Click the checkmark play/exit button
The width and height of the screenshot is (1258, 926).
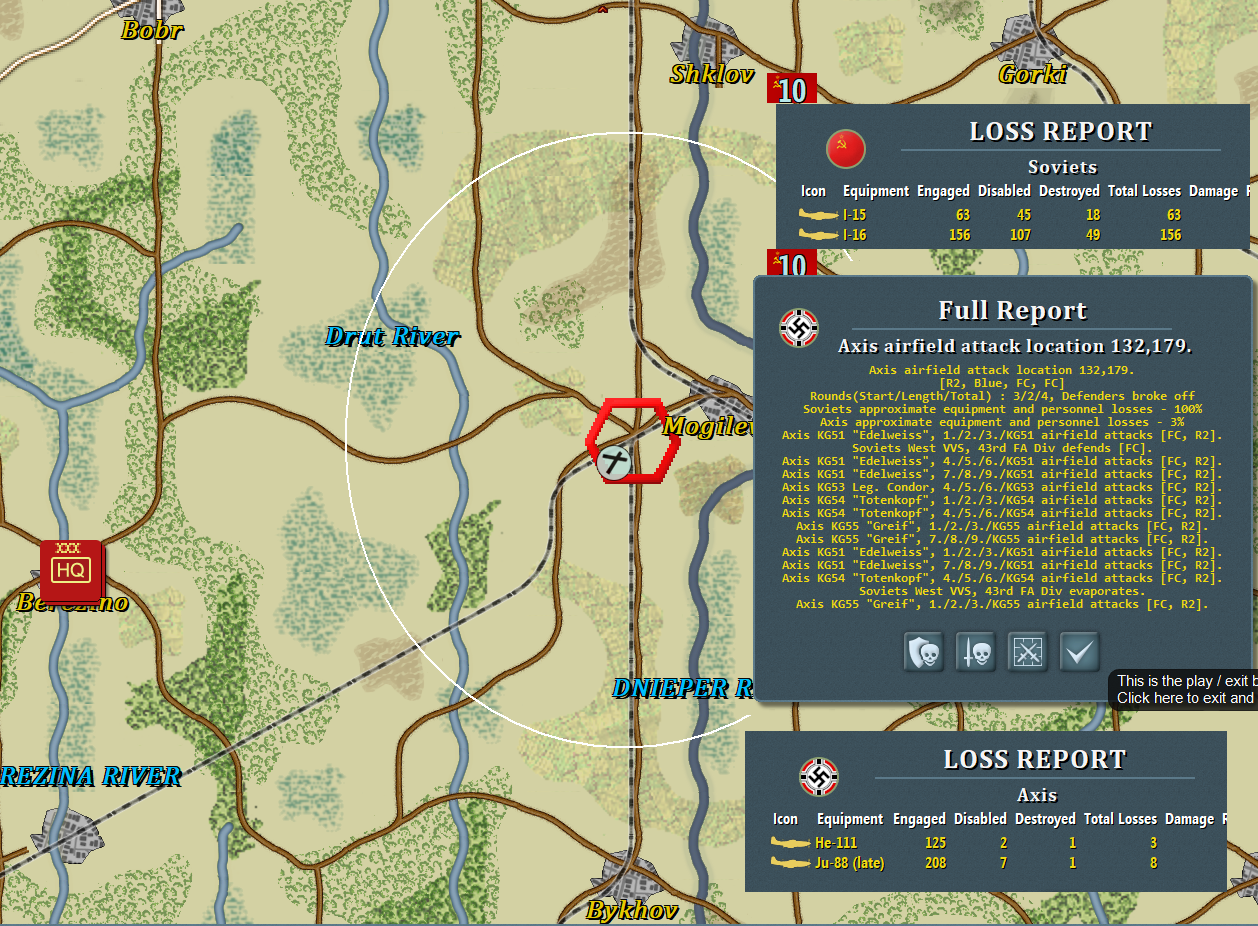(1080, 652)
